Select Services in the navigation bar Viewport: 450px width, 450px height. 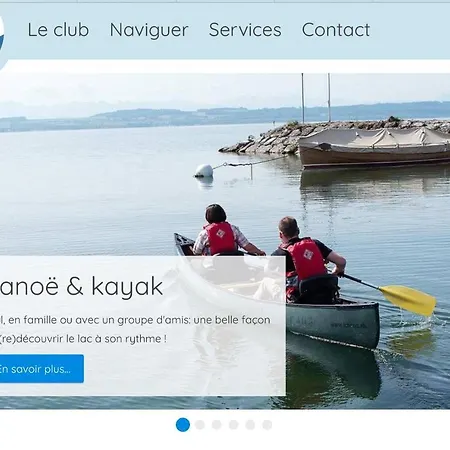click(x=245, y=30)
